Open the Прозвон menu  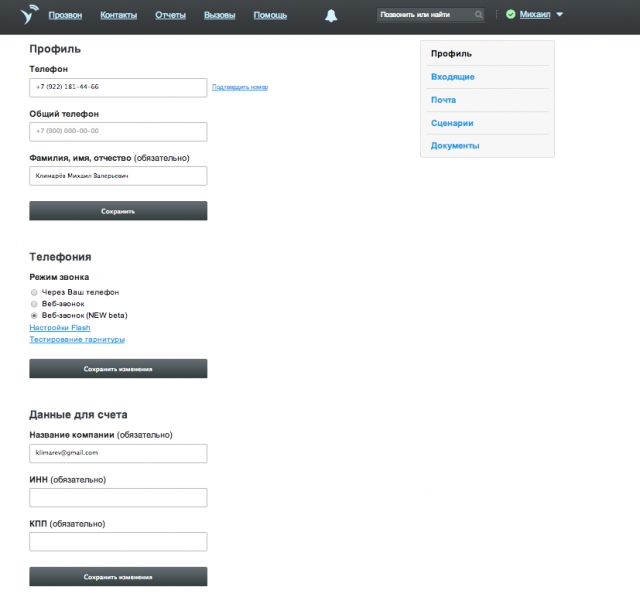tap(65, 15)
